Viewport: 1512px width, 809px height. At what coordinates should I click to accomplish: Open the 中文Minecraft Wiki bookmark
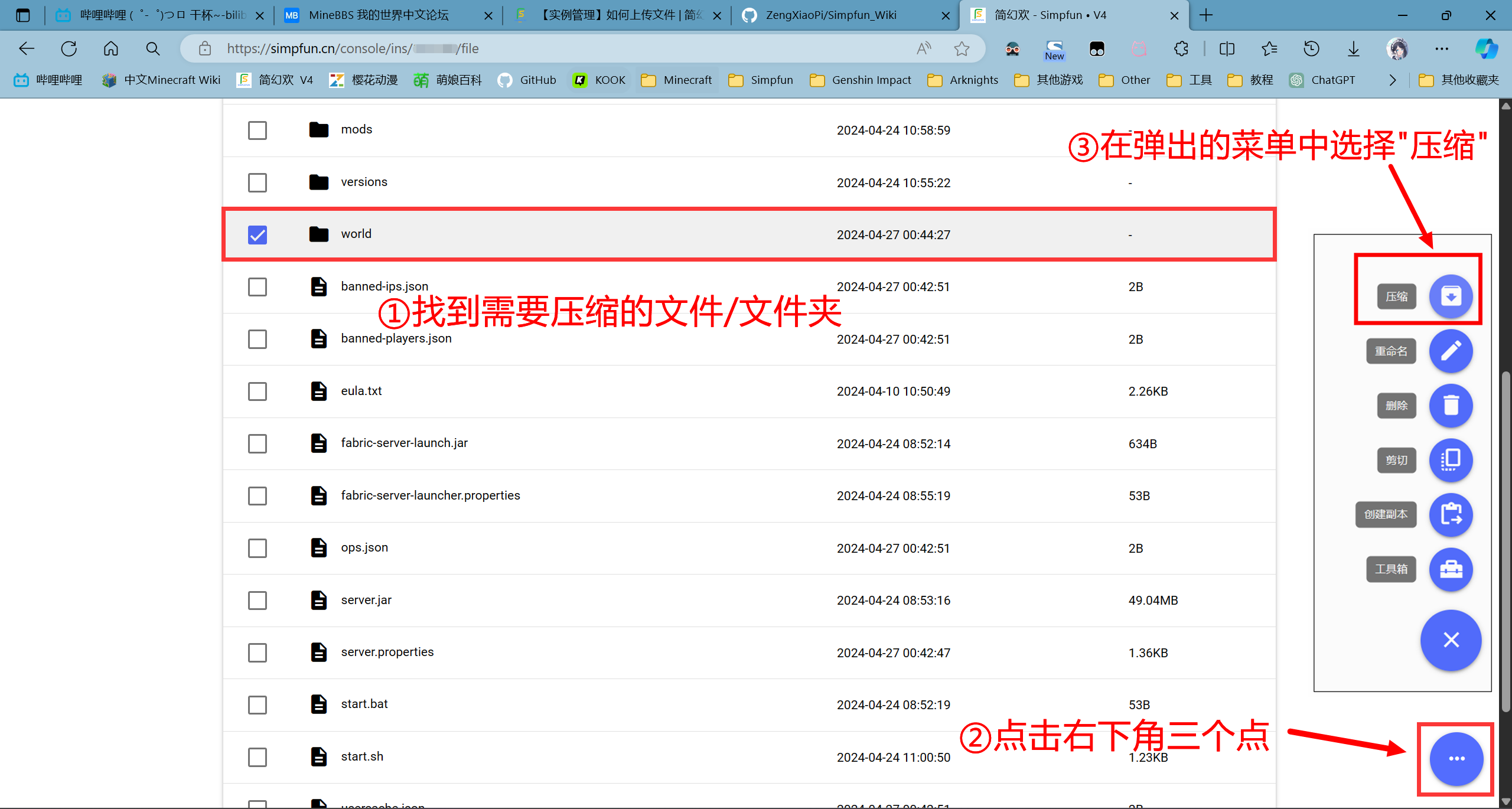coord(161,80)
